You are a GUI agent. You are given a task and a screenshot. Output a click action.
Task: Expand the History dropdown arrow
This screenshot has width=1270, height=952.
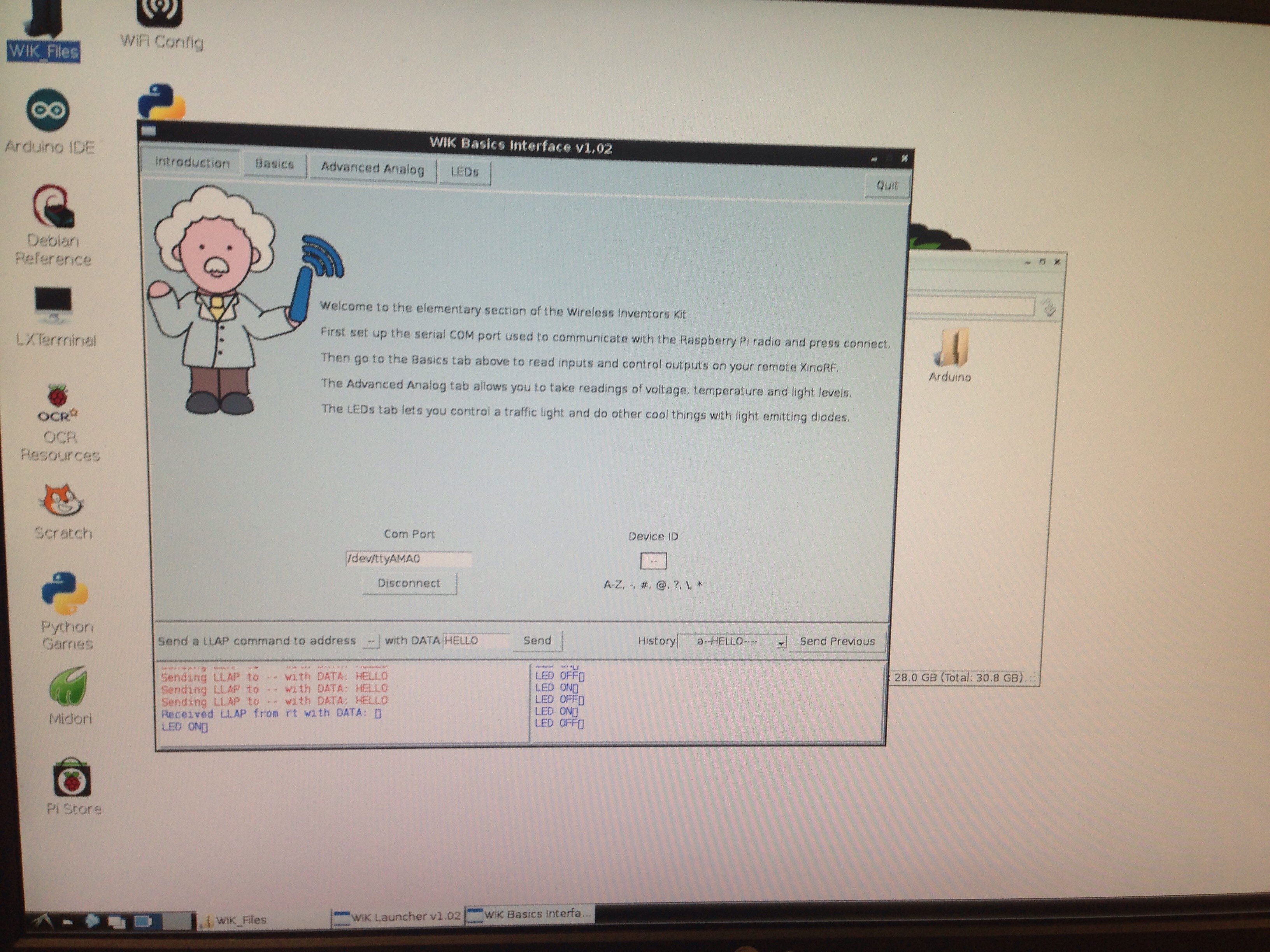click(781, 643)
